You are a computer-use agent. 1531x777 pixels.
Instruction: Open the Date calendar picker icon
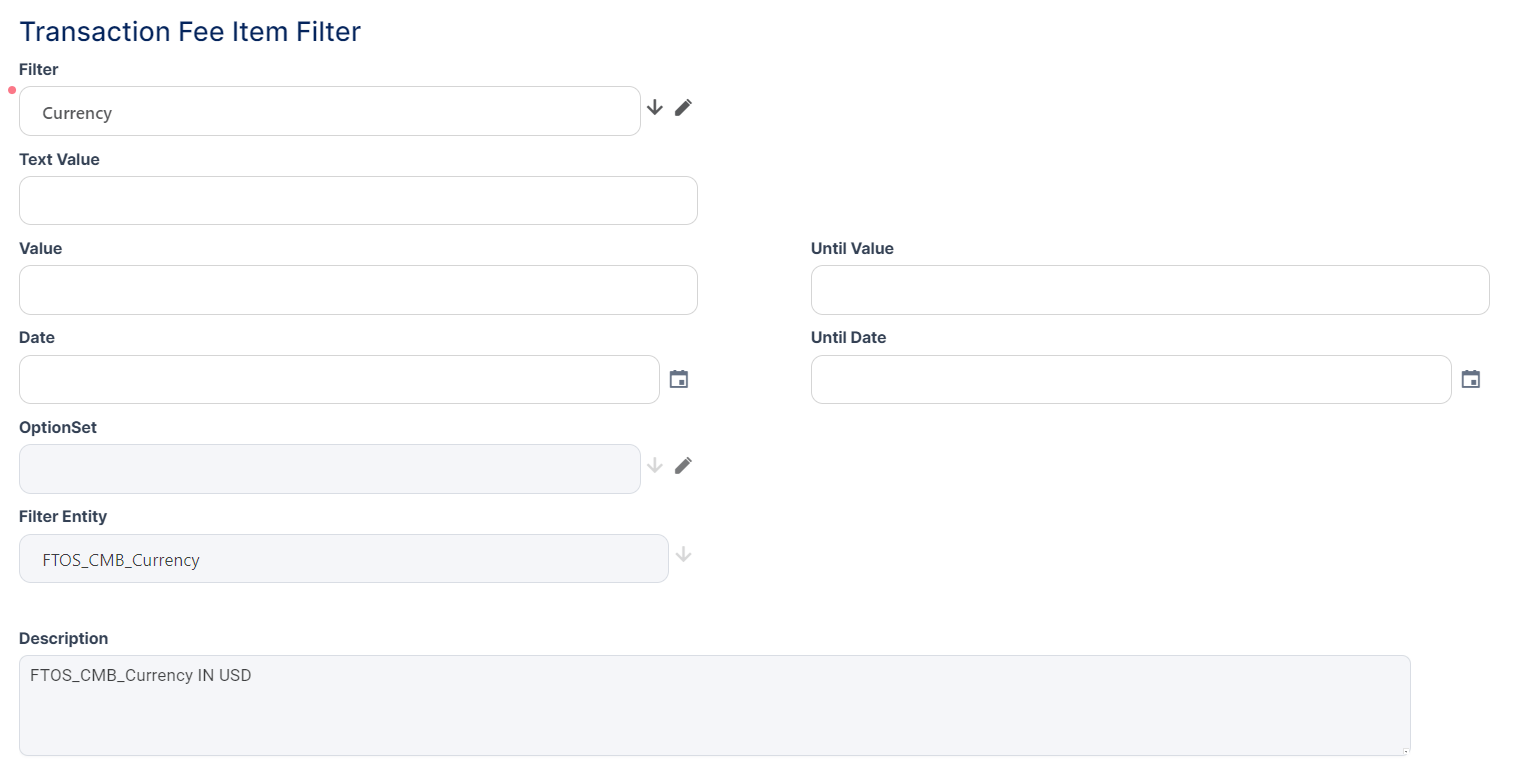(679, 379)
